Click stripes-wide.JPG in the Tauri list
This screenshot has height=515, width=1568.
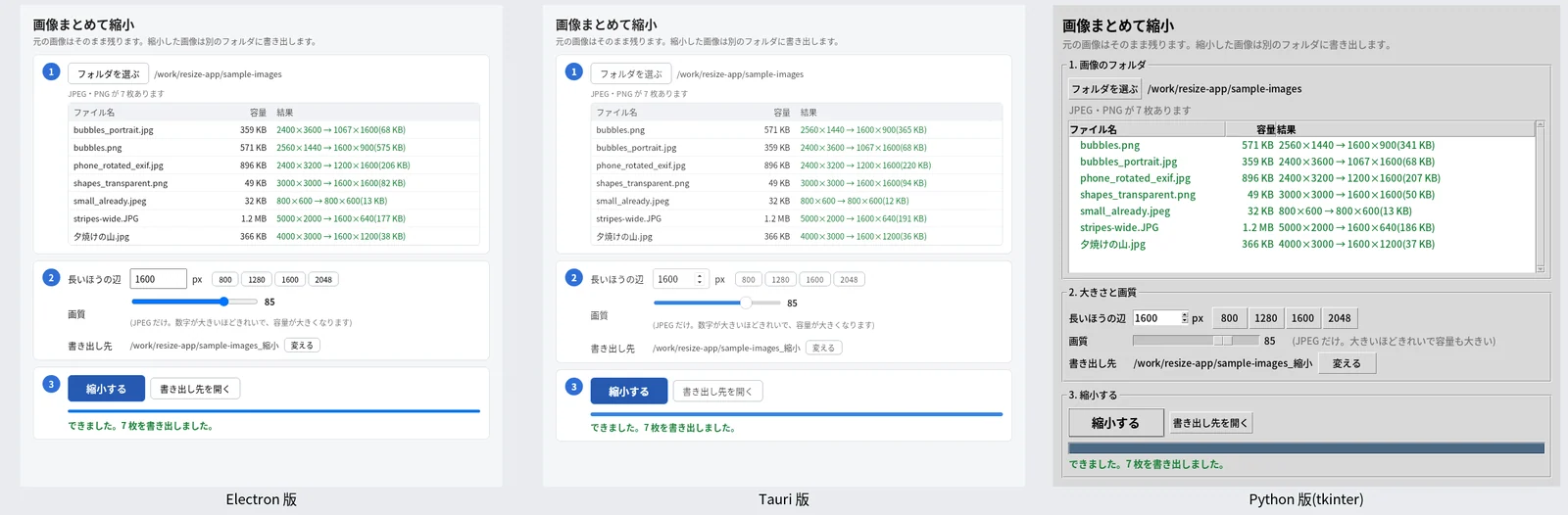pos(797,218)
